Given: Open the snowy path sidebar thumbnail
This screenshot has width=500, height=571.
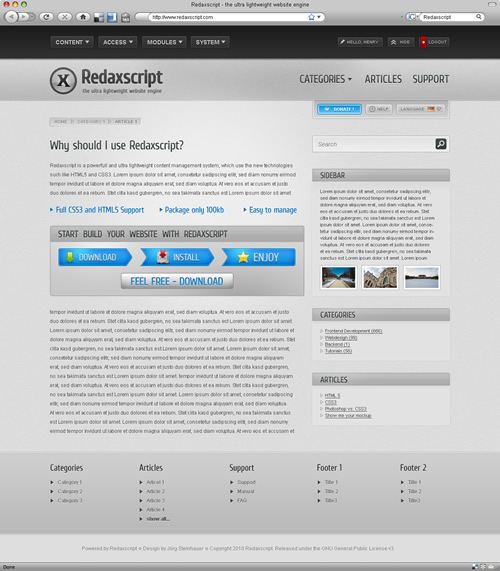Looking at the screenshot, I should pyautogui.click(x=339, y=277).
